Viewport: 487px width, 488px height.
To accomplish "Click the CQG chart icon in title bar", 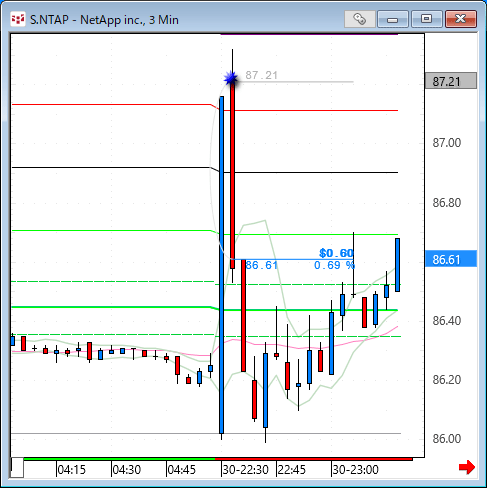I will pos(18,19).
